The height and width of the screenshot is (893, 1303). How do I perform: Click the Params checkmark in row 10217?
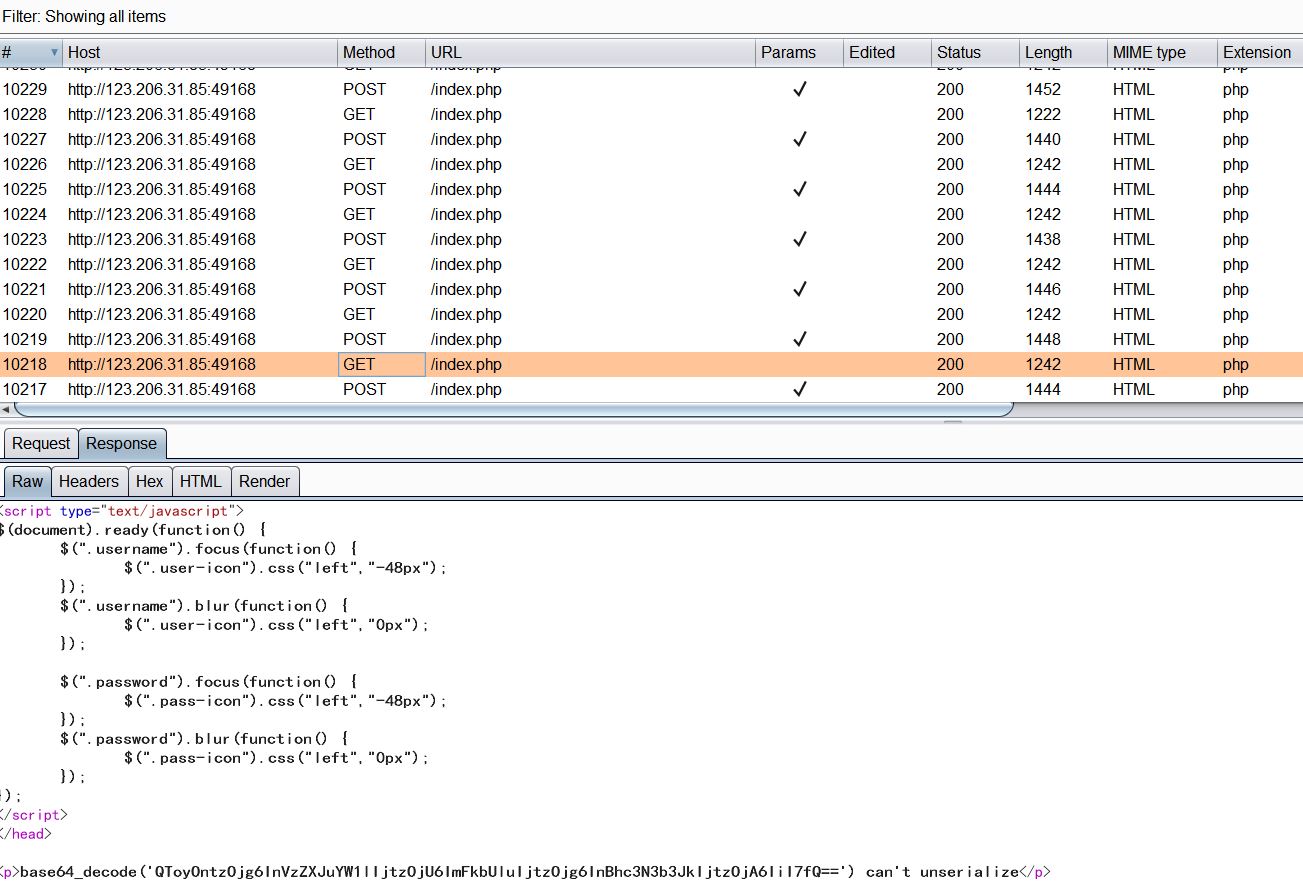pyautogui.click(x=799, y=389)
